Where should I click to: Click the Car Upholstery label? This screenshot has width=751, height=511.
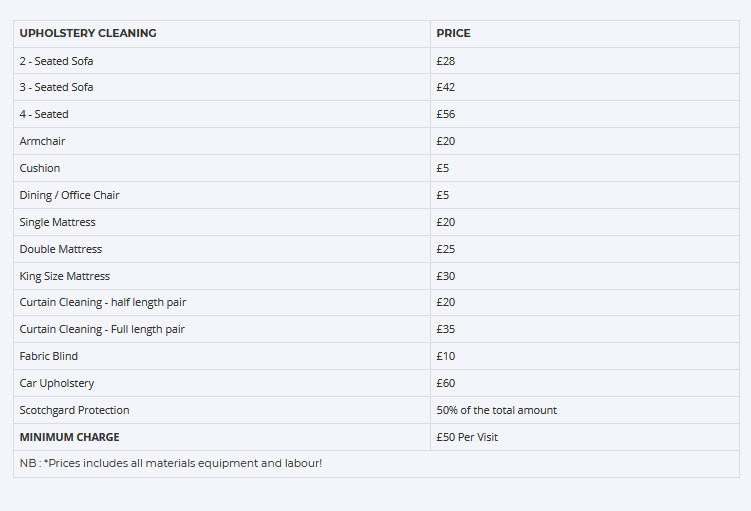(x=56, y=384)
